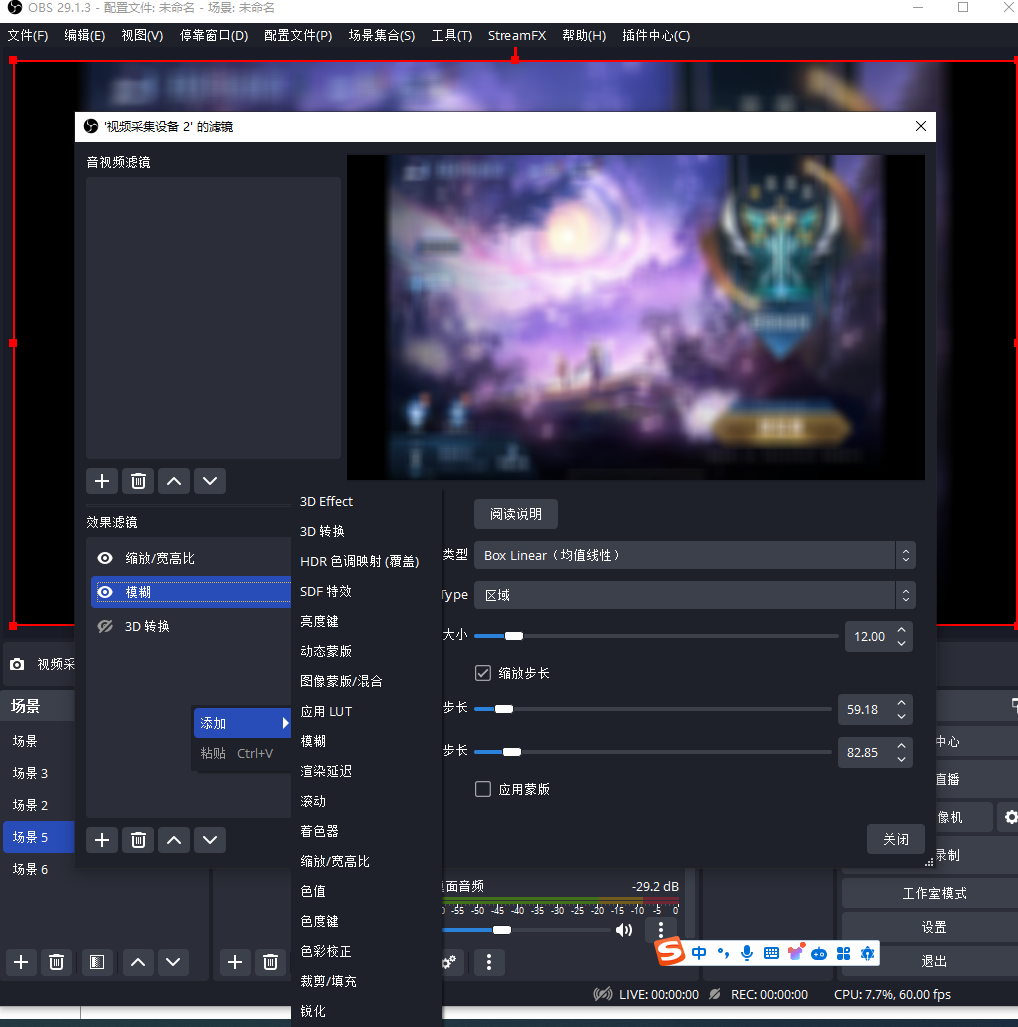Move effect filter up with arrow button
This screenshot has width=1018, height=1027.
[x=174, y=839]
